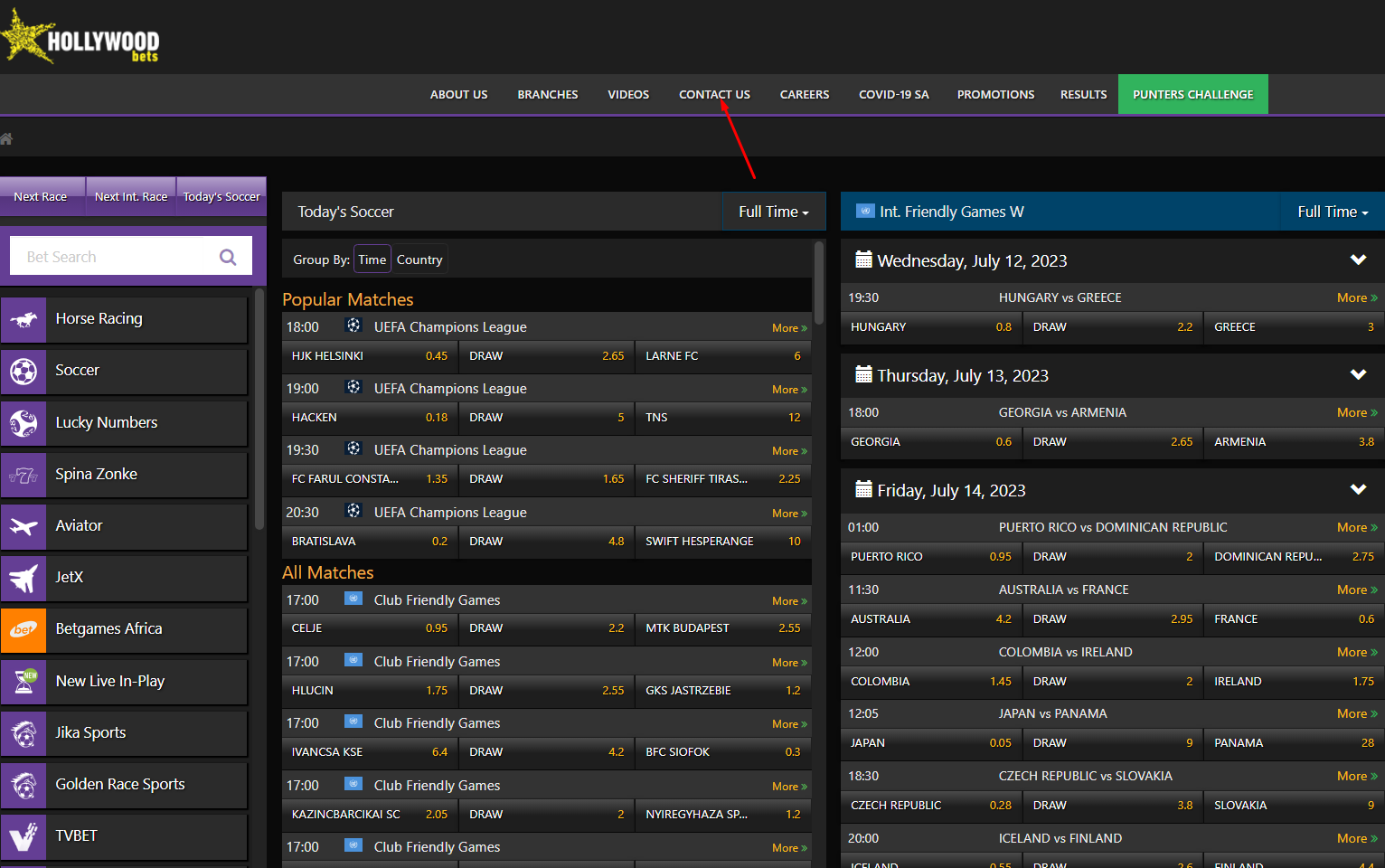Click the Champions League icon in the 19:00 row
This screenshot has width=1385, height=868.
[353, 387]
